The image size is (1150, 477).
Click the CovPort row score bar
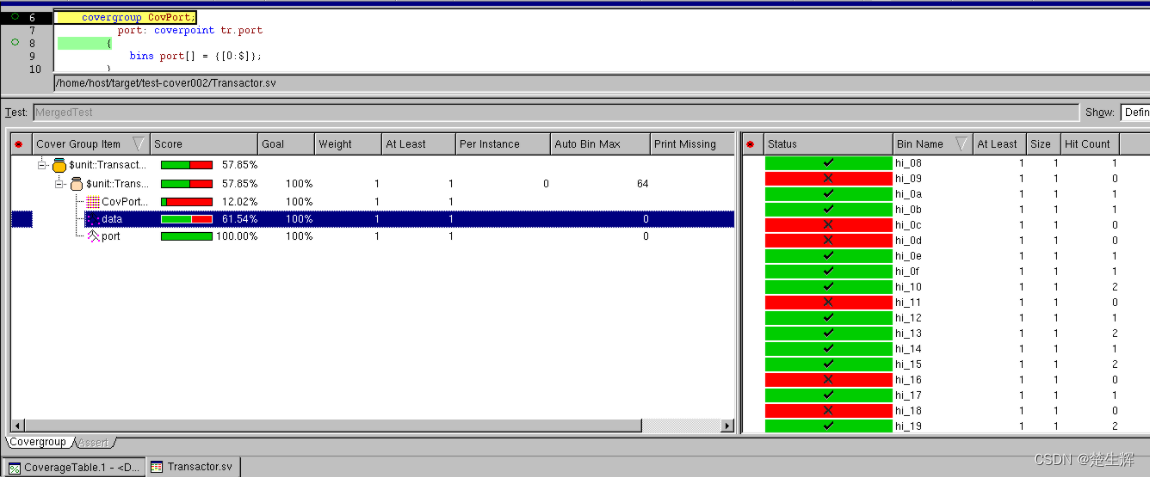click(187, 202)
